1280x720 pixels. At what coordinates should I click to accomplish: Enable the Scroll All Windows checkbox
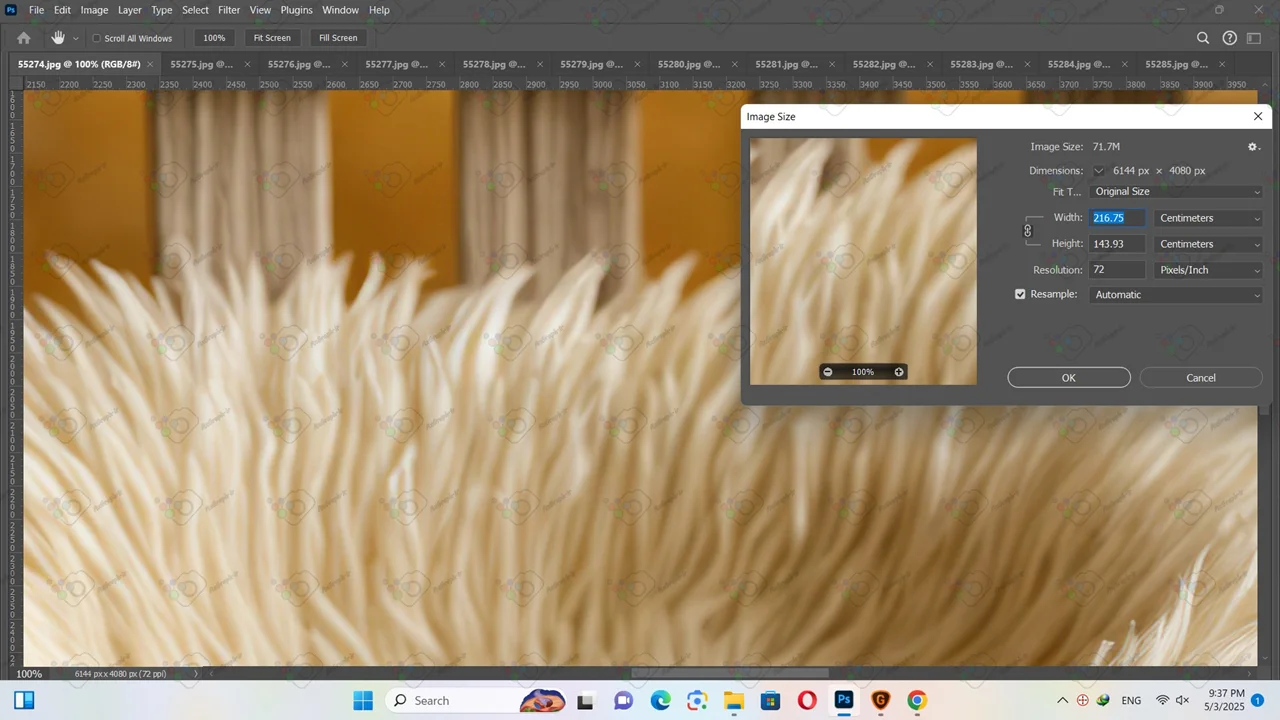click(x=97, y=39)
